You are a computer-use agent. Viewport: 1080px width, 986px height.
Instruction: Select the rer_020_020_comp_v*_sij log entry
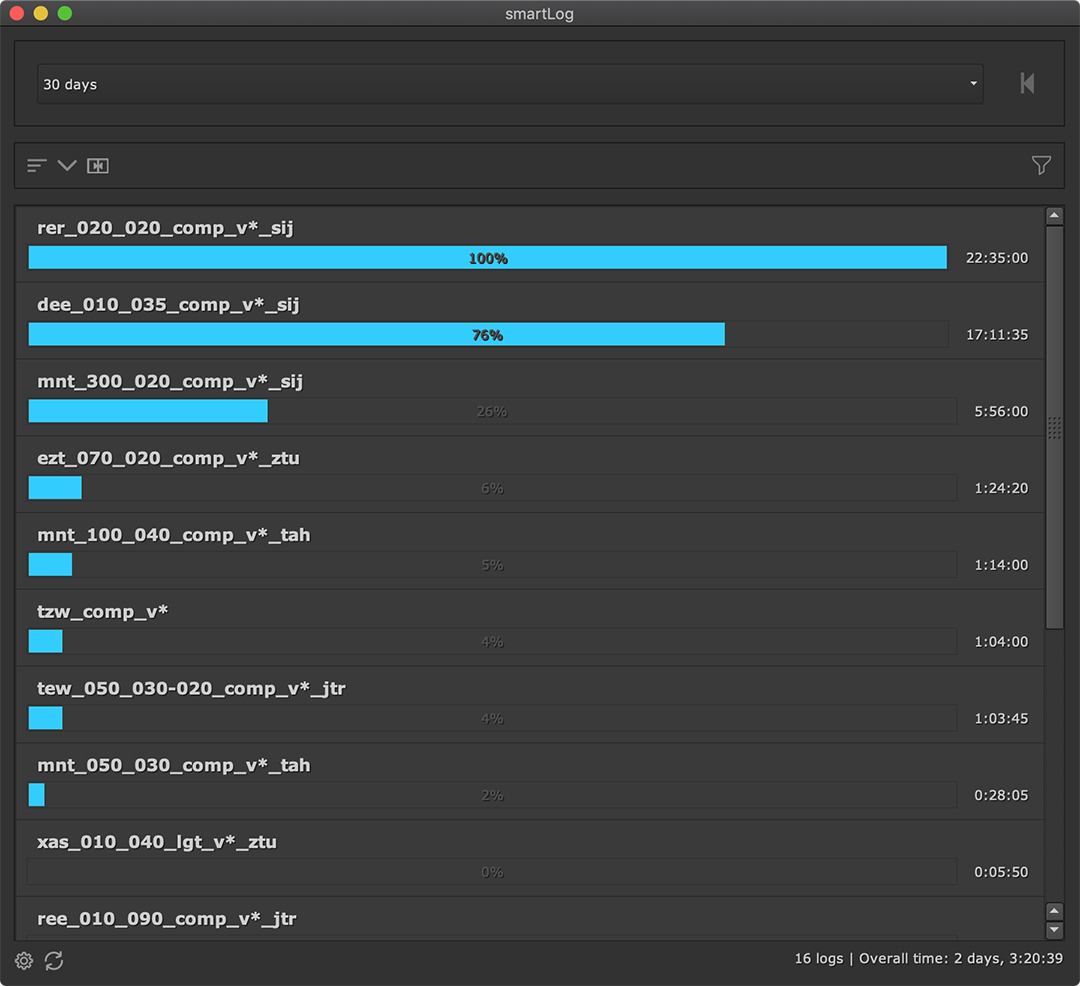pos(165,228)
